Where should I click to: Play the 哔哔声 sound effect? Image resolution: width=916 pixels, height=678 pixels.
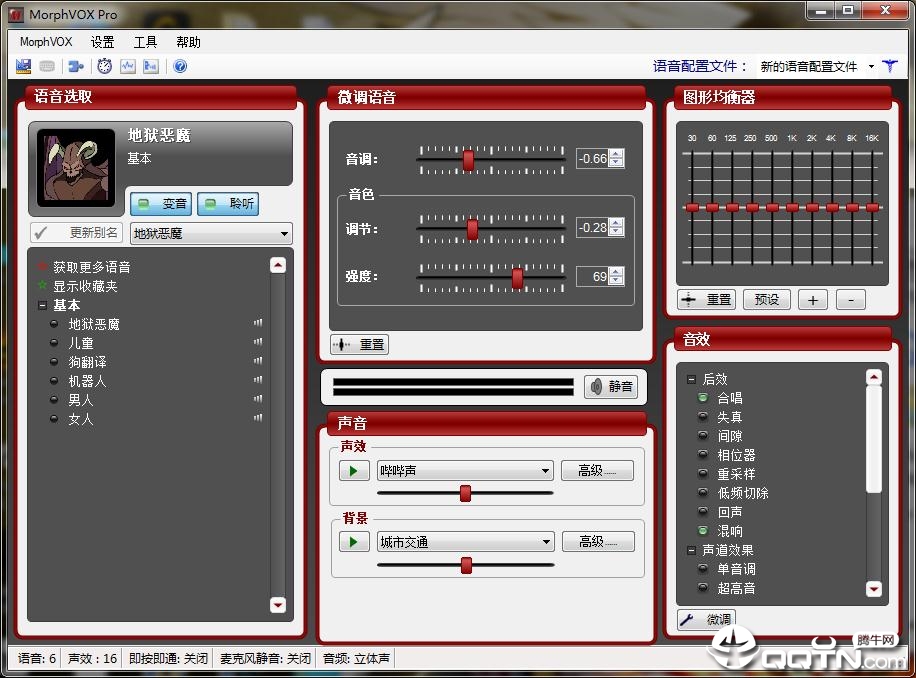[x=354, y=471]
